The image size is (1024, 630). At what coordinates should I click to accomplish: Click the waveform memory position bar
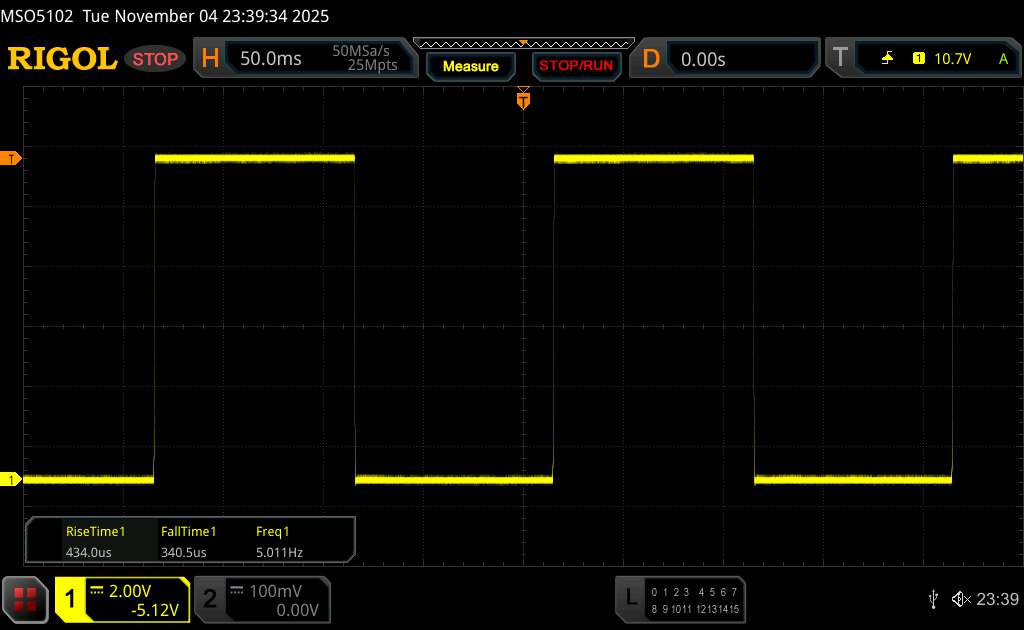(523, 43)
